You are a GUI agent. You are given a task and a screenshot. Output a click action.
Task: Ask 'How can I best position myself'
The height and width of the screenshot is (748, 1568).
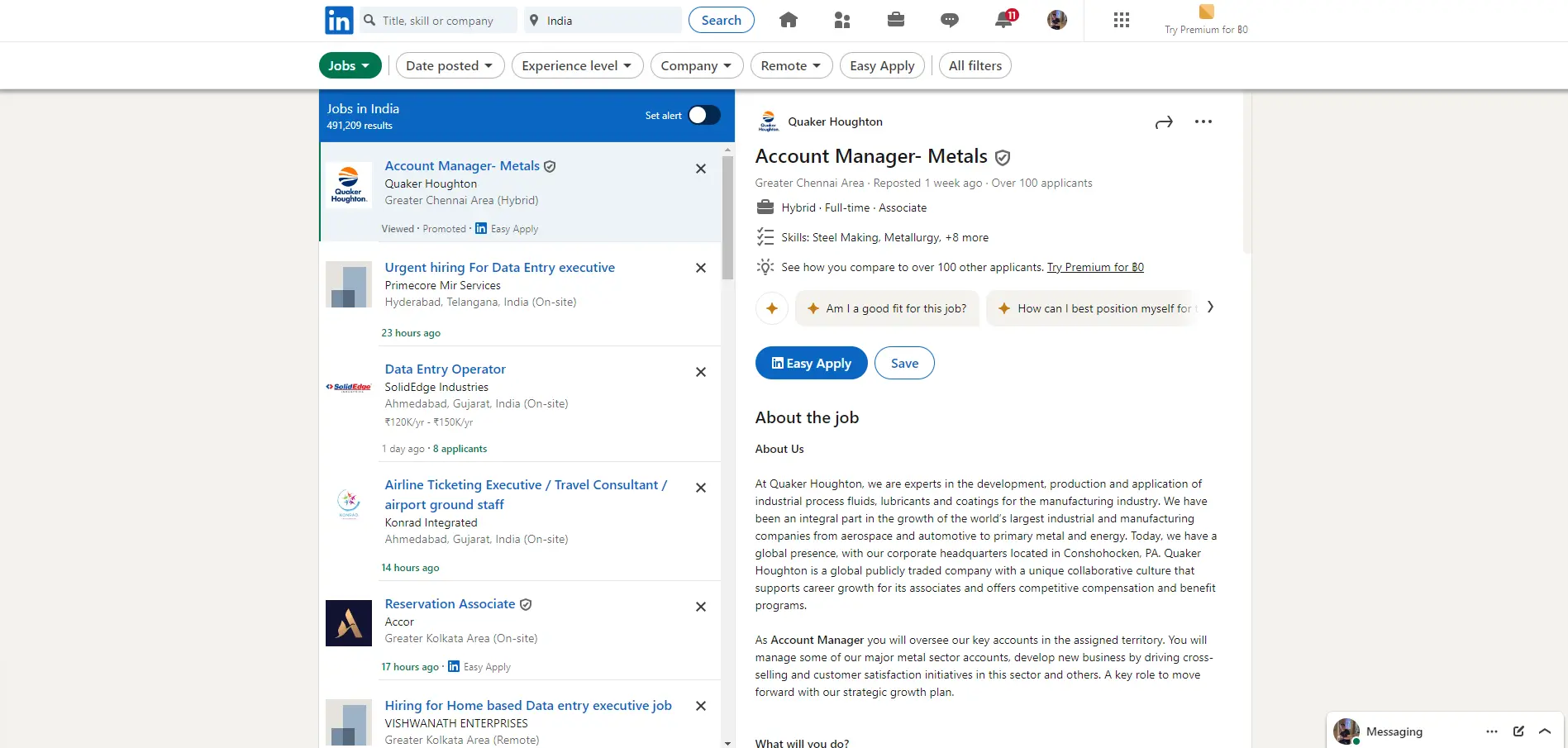[1093, 308]
